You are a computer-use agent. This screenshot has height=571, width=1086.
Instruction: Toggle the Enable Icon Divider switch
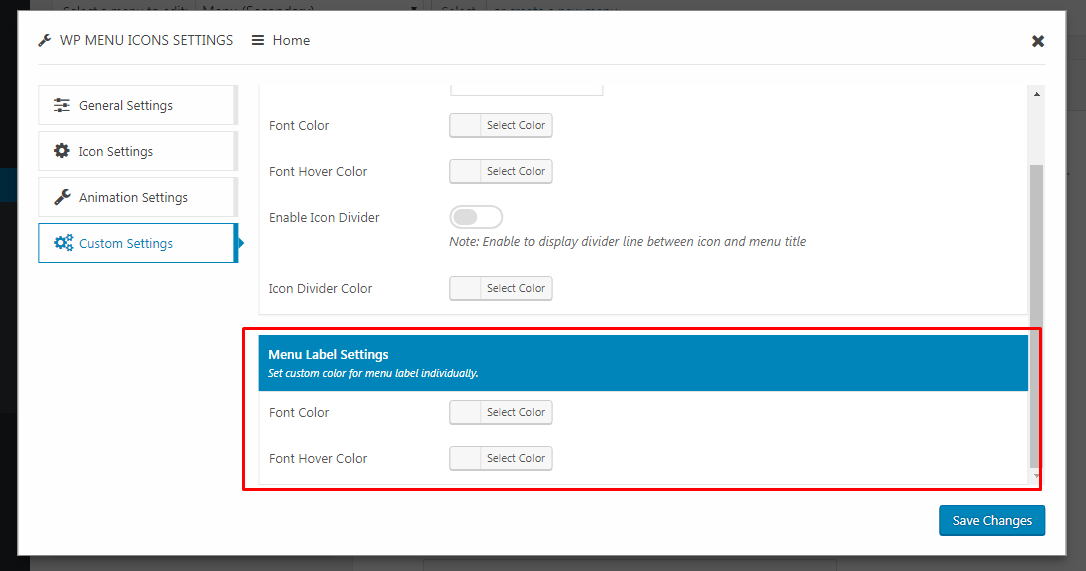tap(476, 218)
